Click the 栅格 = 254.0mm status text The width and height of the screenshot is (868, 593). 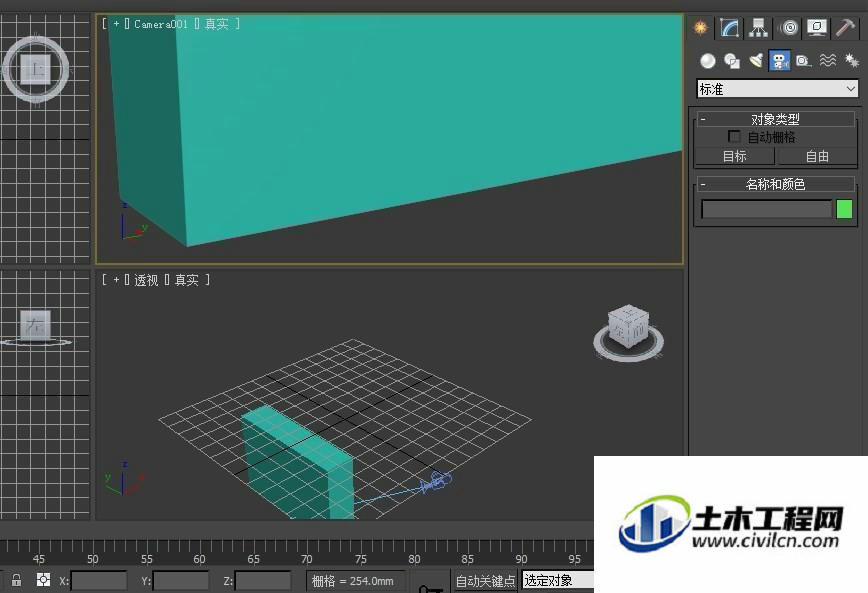[x=353, y=581]
